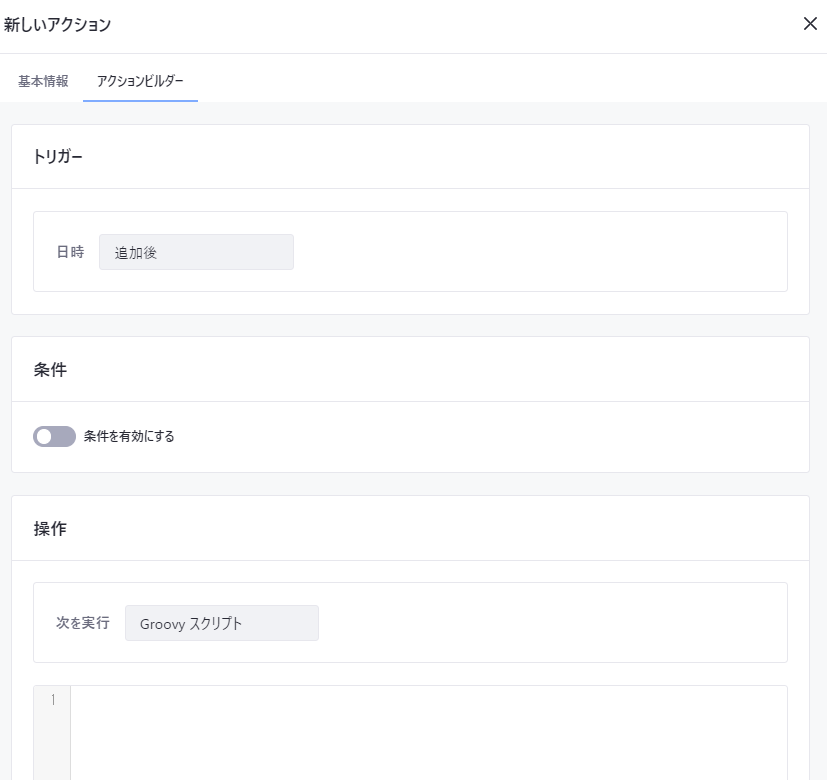Switch to the 基本情報 tab
The width and height of the screenshot is (827, 780).
click(43, 81)
